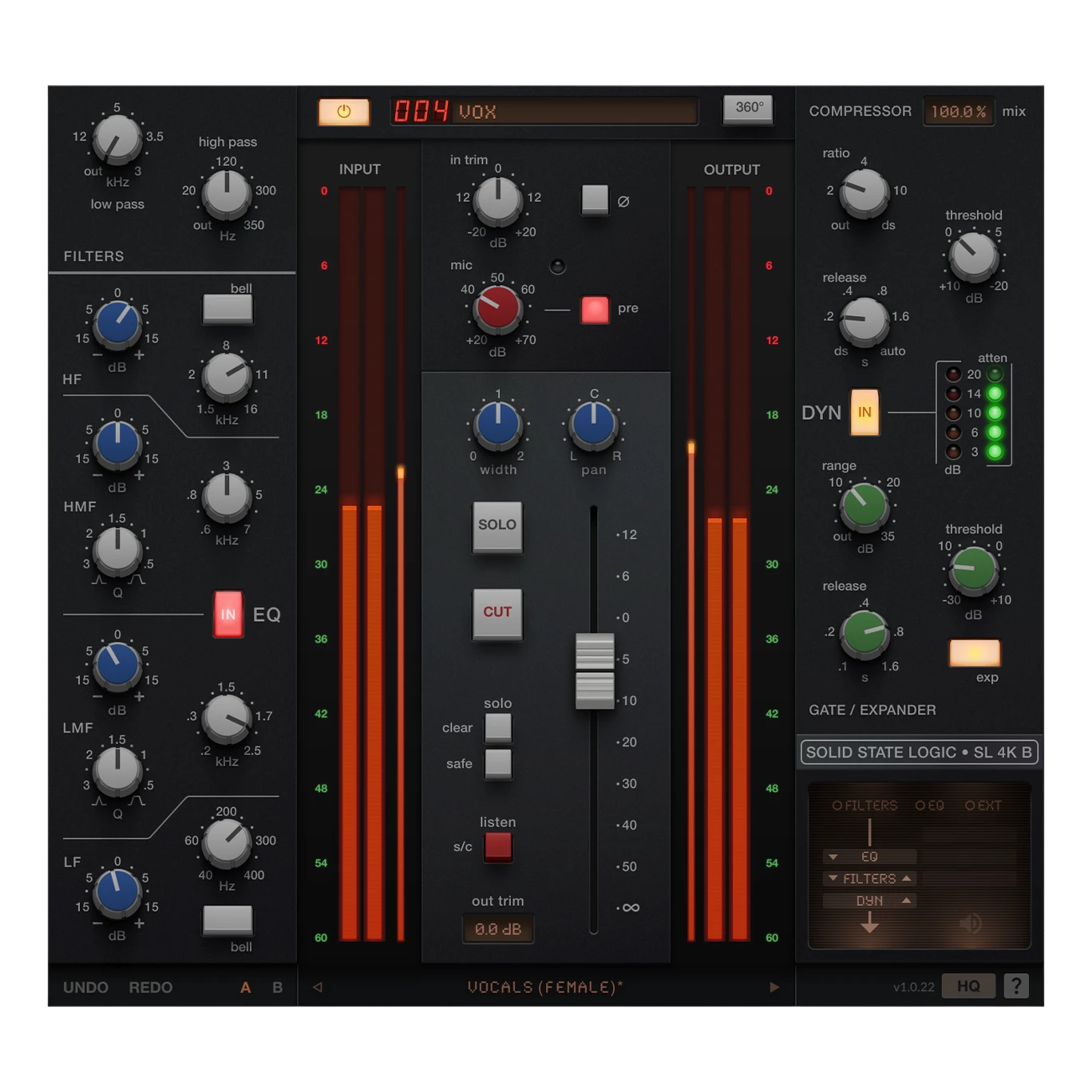The image size is (1092, 1092).
Task: Move FILTERS up in processing order
Action: tap(907, 878)
